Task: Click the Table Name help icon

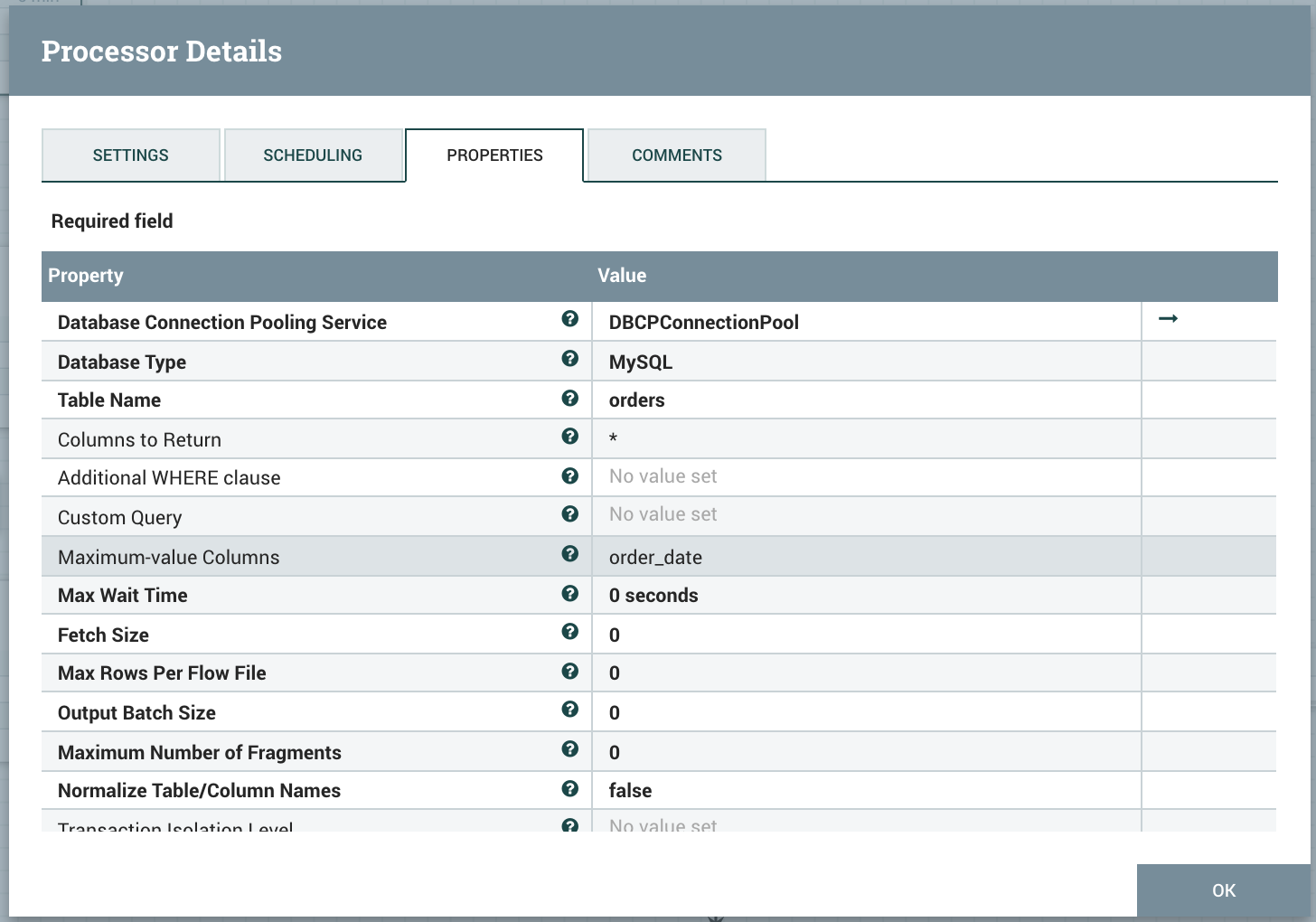Action: (569, 398)
